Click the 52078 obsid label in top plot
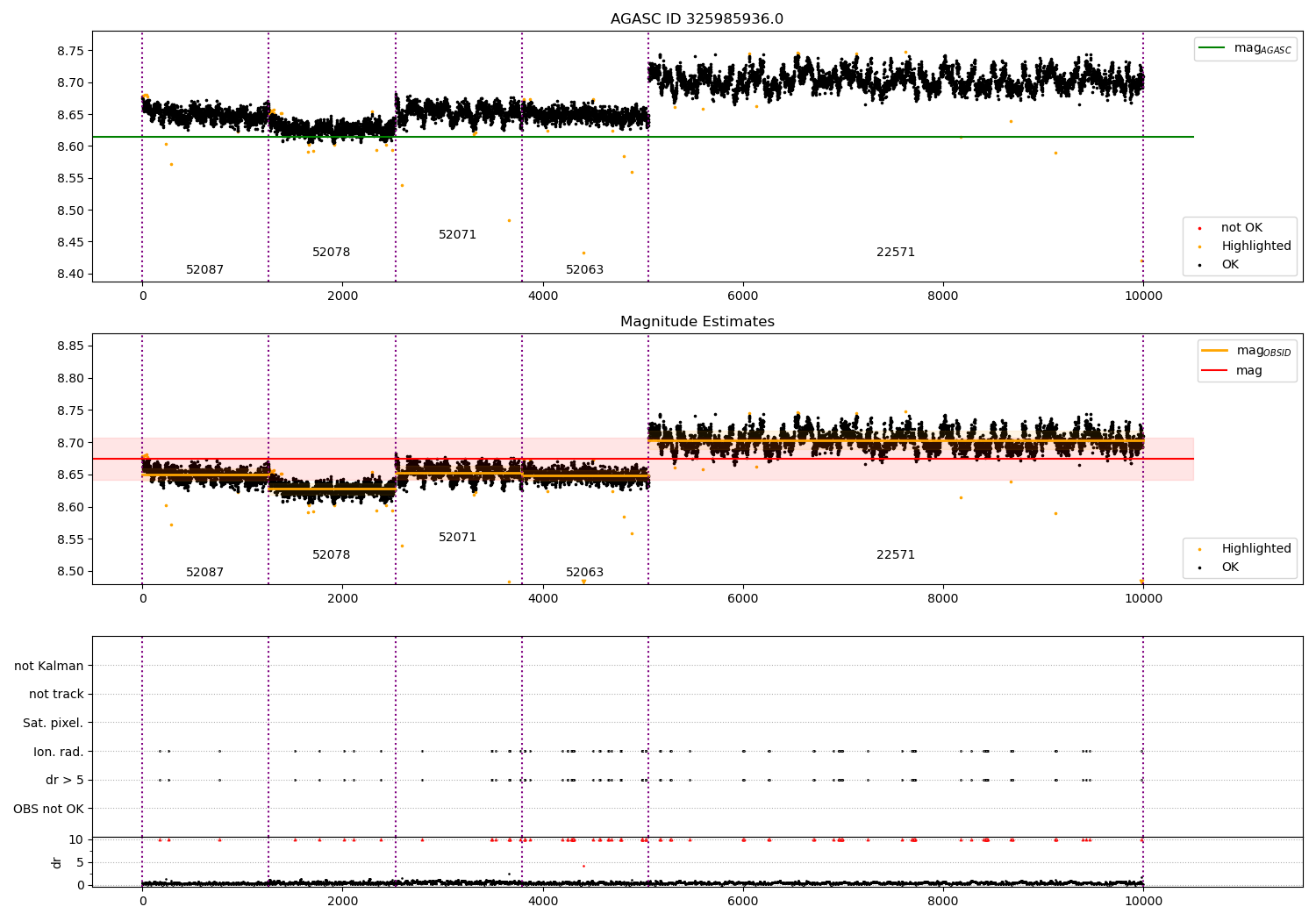 pyautogui.click(x=331, y=253)
